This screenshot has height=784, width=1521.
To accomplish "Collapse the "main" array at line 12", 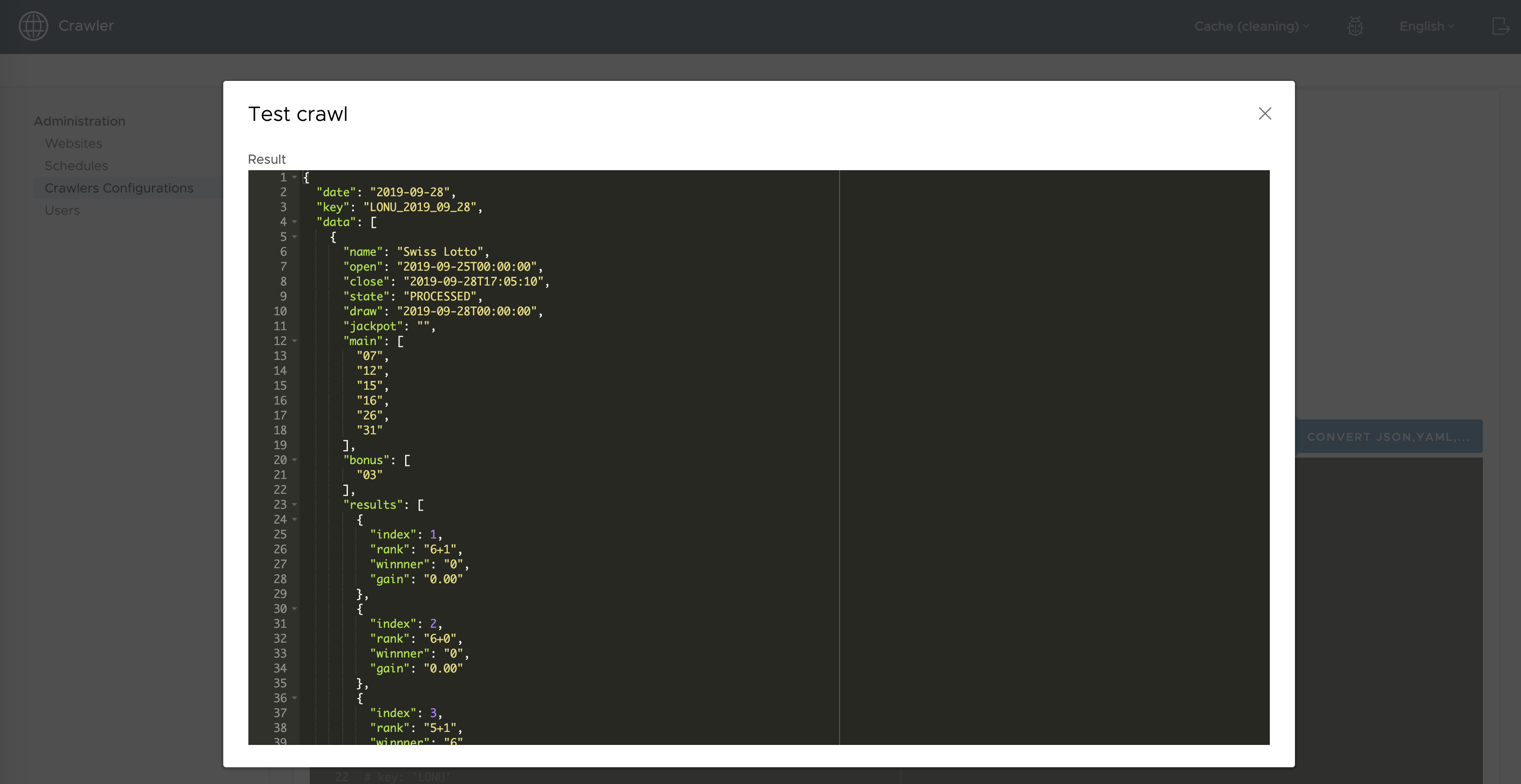I will pyautogui.click(x=294, y=341).
